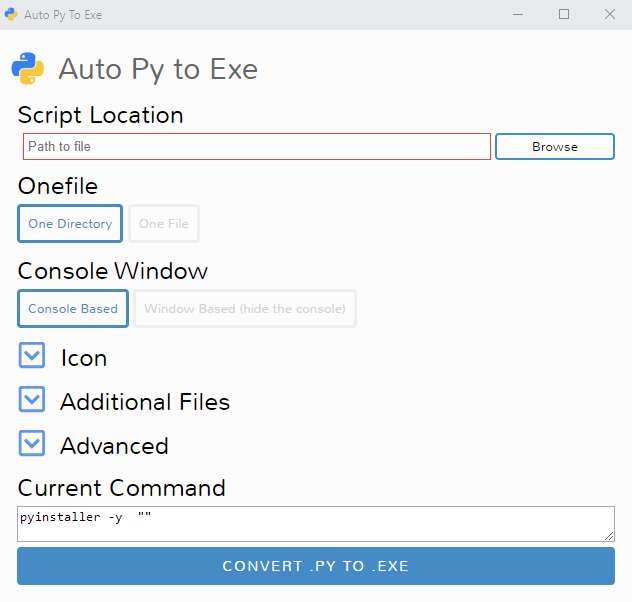Click inside the Current Command text area
The image size is (632, 602).
(x=316, y=524)
